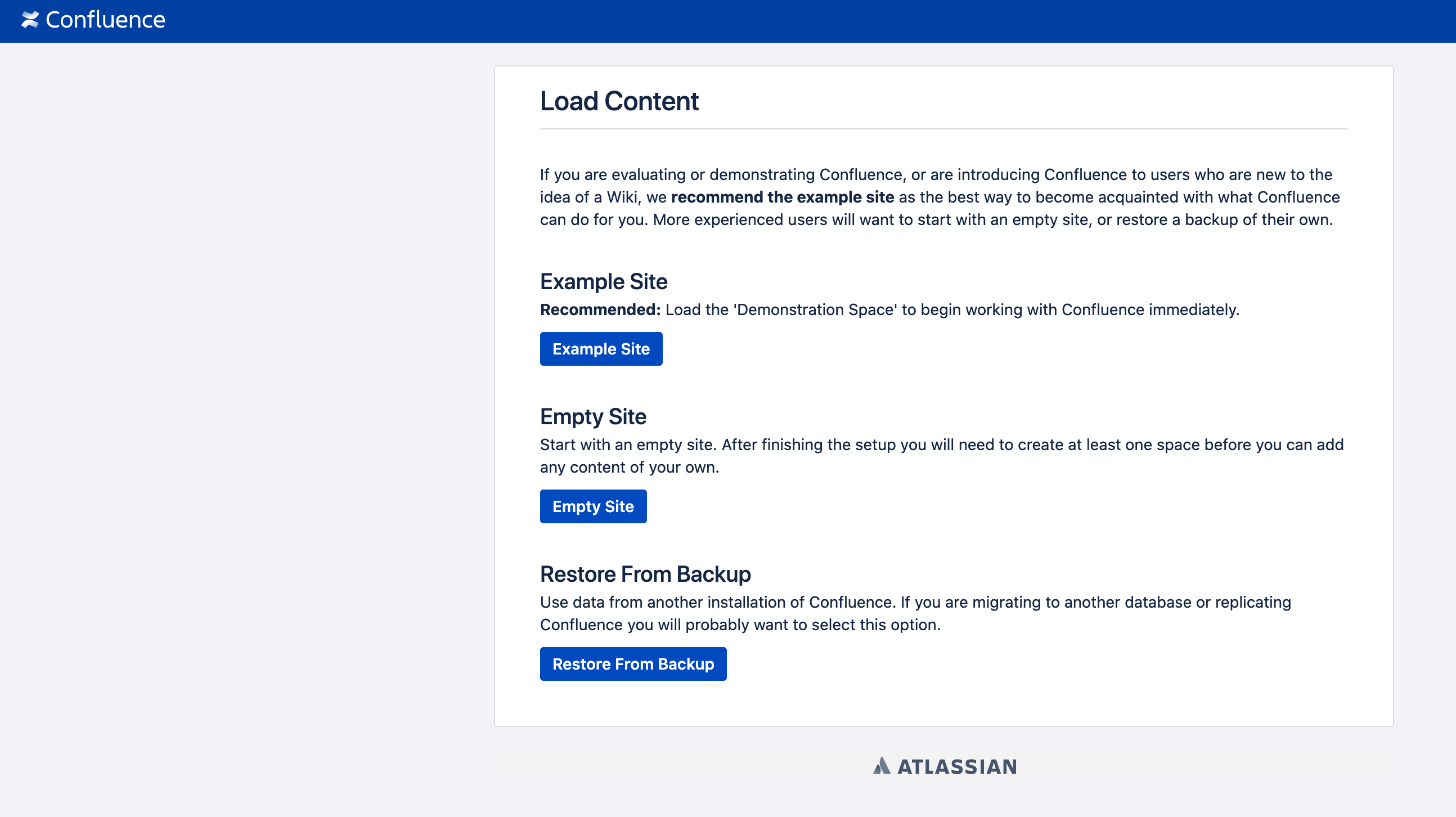The image size is (1456, 817).
Task: Choose the Empty Site button
Action: 593,506
